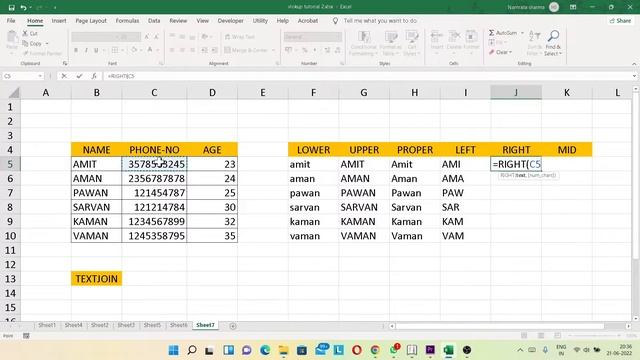Click Namrata Sharma account name
Viewport: 640px width, 360px height.
(x=526, y=7)
